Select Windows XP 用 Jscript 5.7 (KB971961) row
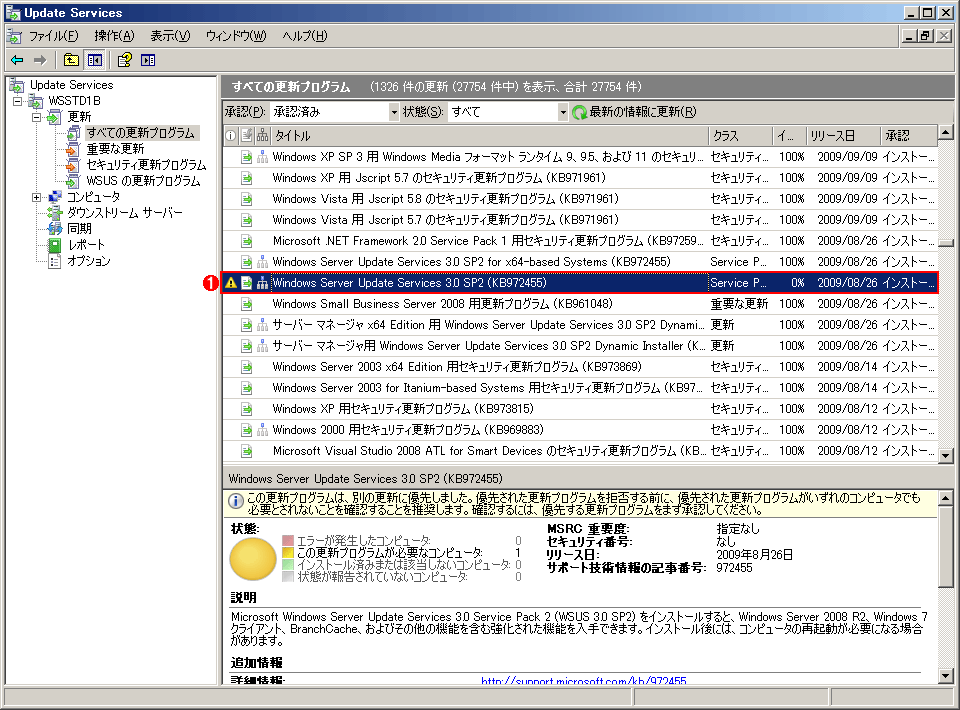The image size is (960, 710). point(580,178)
